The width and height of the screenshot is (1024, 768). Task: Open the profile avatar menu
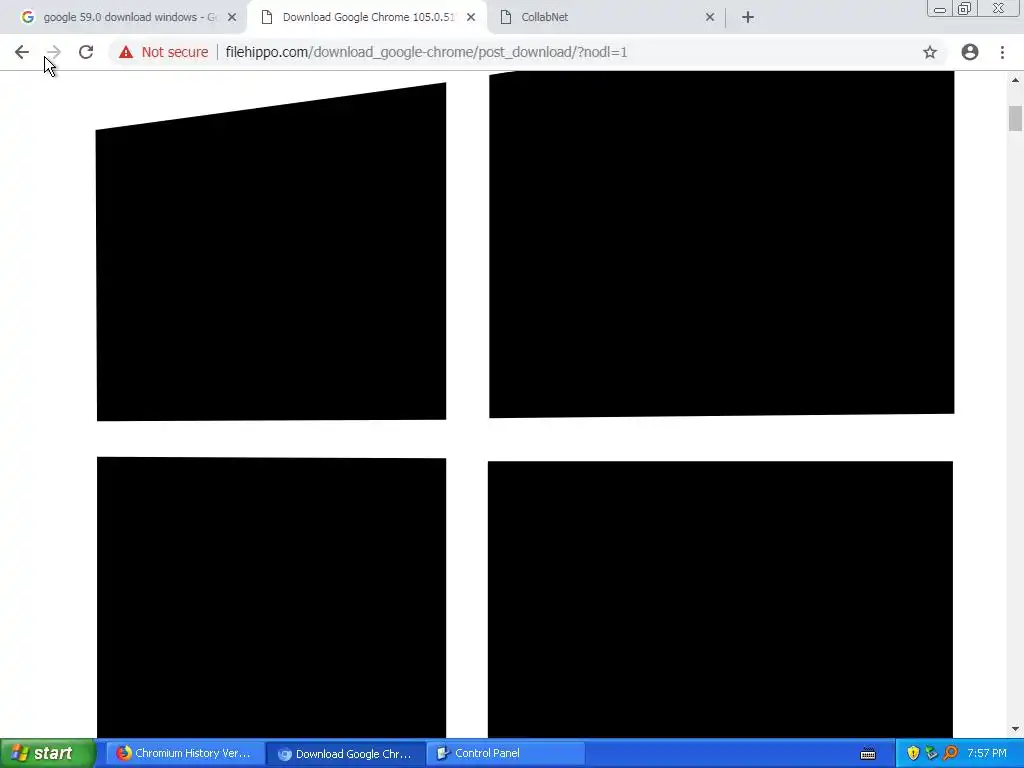click(x=970, y=52)
